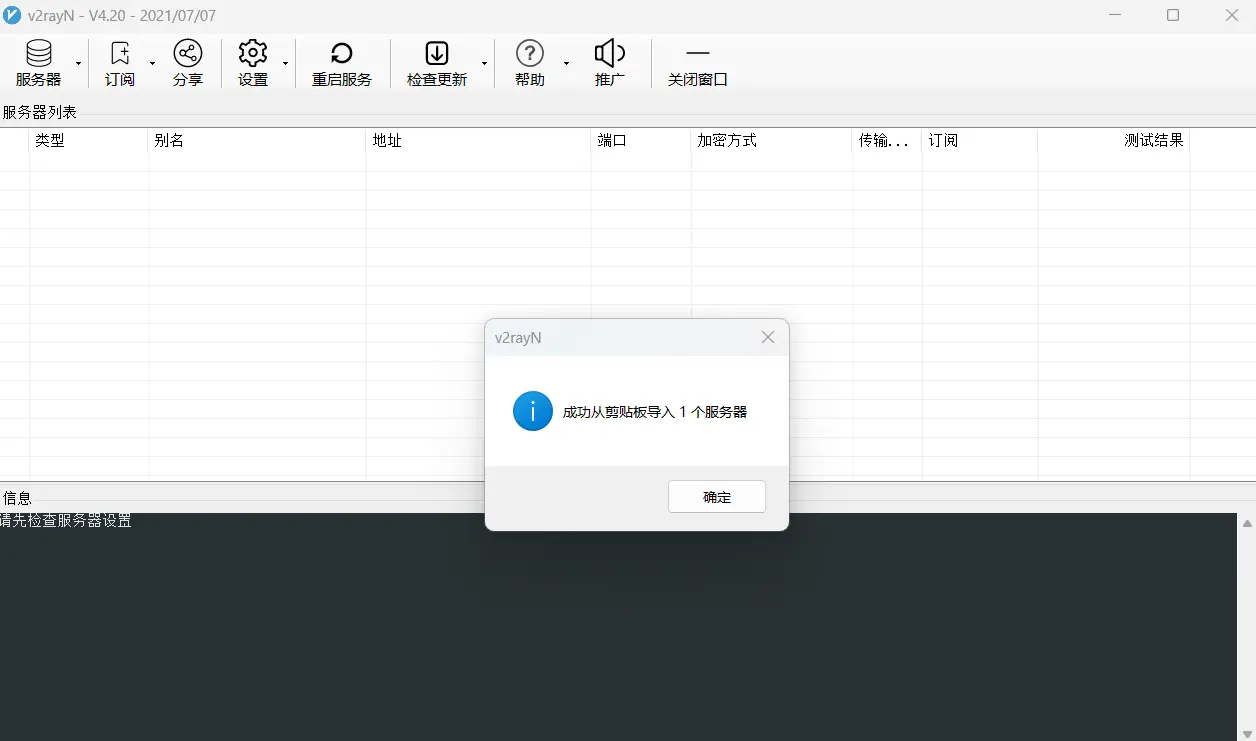This screenshot has height=741, width=1256.
Task: Open the 服务器 servers toolbar icon
Action: [38, 64]
